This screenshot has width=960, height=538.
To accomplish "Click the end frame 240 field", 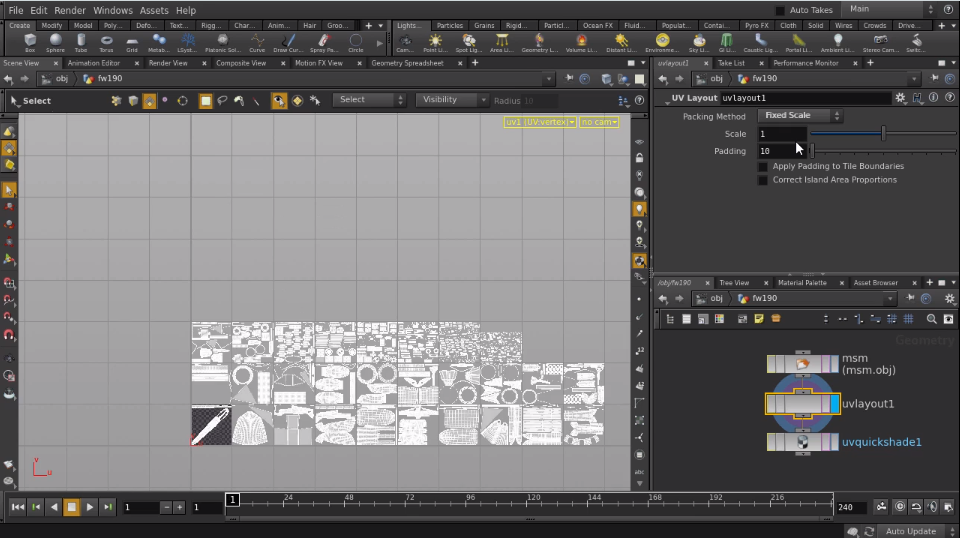I will coord(852,507).
